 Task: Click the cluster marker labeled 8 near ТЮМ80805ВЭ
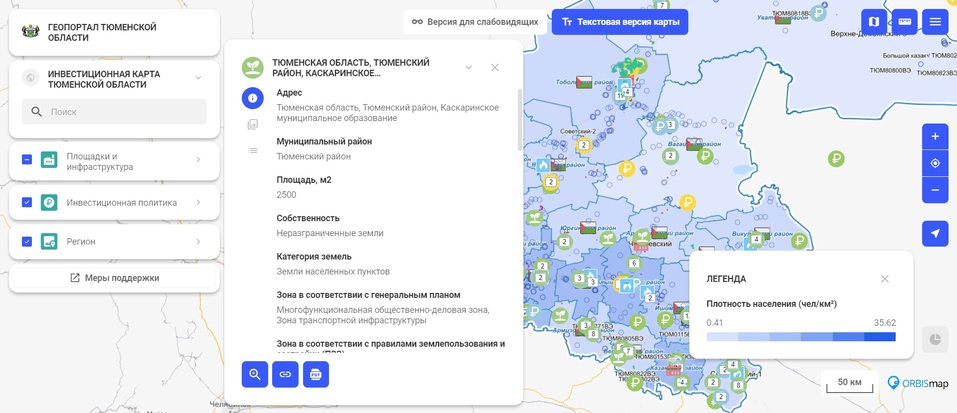point(592,333)
